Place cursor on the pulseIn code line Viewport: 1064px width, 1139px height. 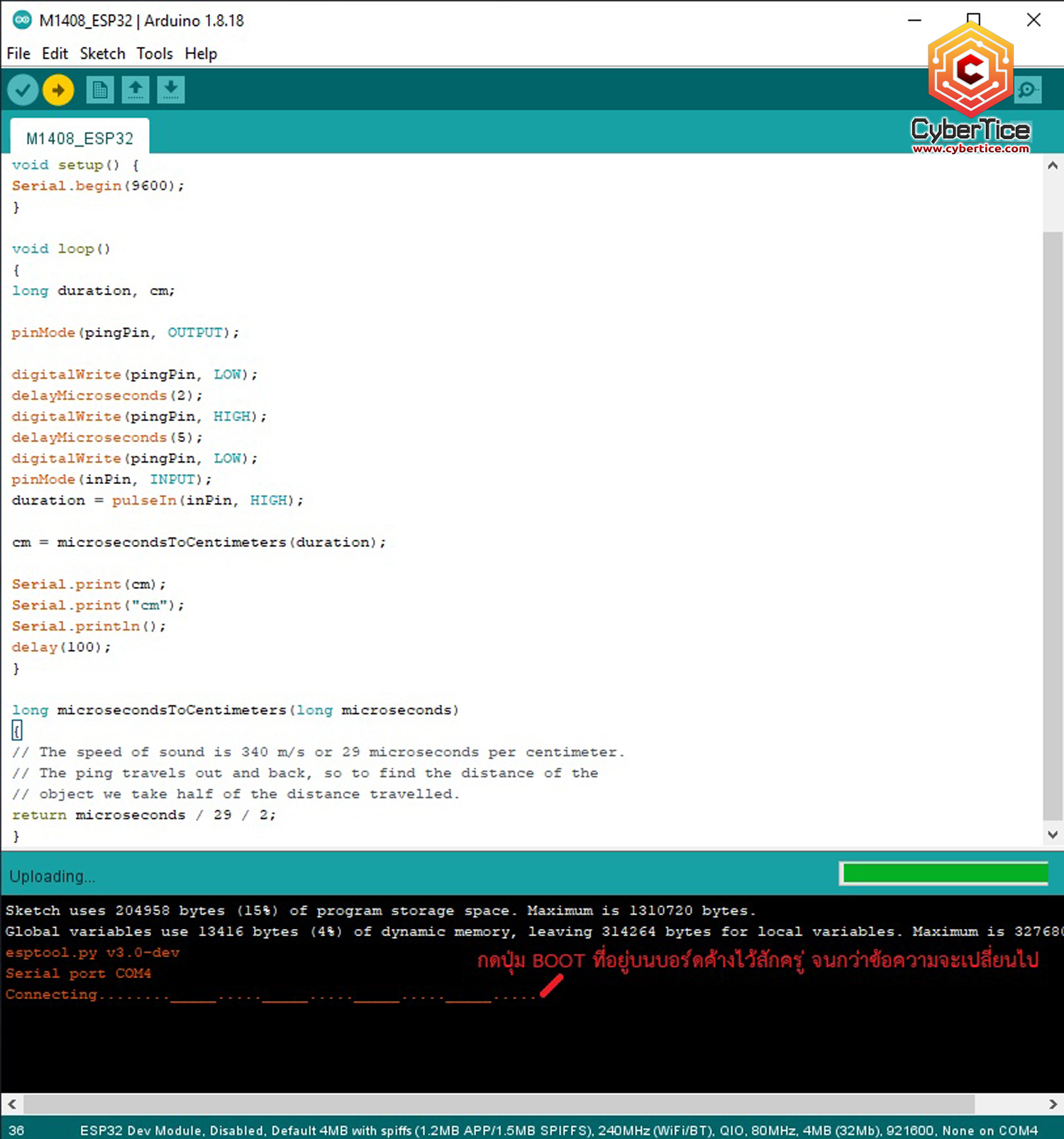pyautogui.click(x=157, y=500)
